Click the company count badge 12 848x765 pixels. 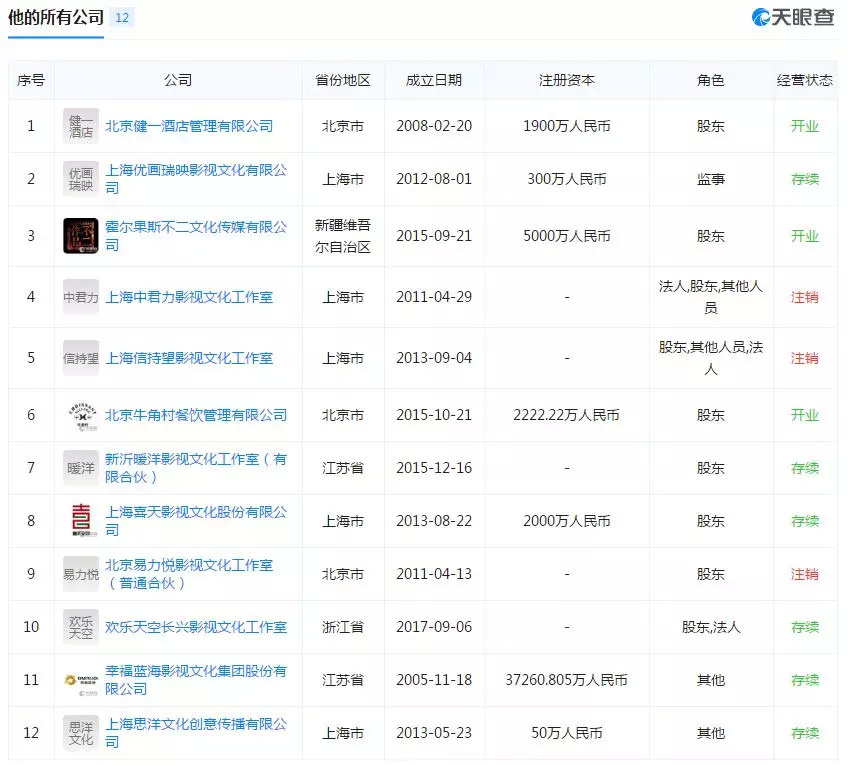pos(122,18)
